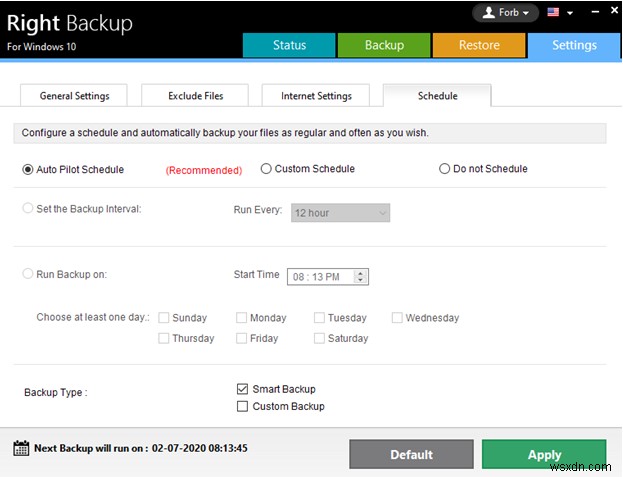
Task: Click the Backup Type label
Action: 56,392
